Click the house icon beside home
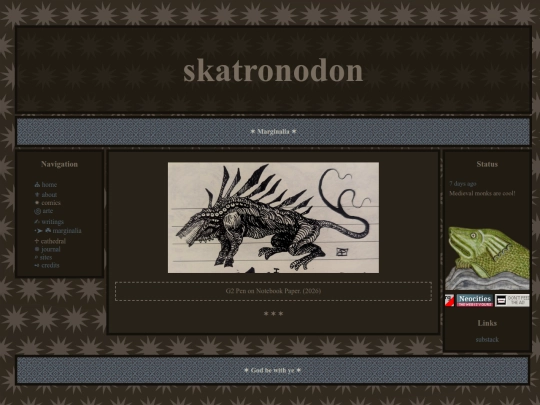Screen dimensions: 540x405 (37, 185)
